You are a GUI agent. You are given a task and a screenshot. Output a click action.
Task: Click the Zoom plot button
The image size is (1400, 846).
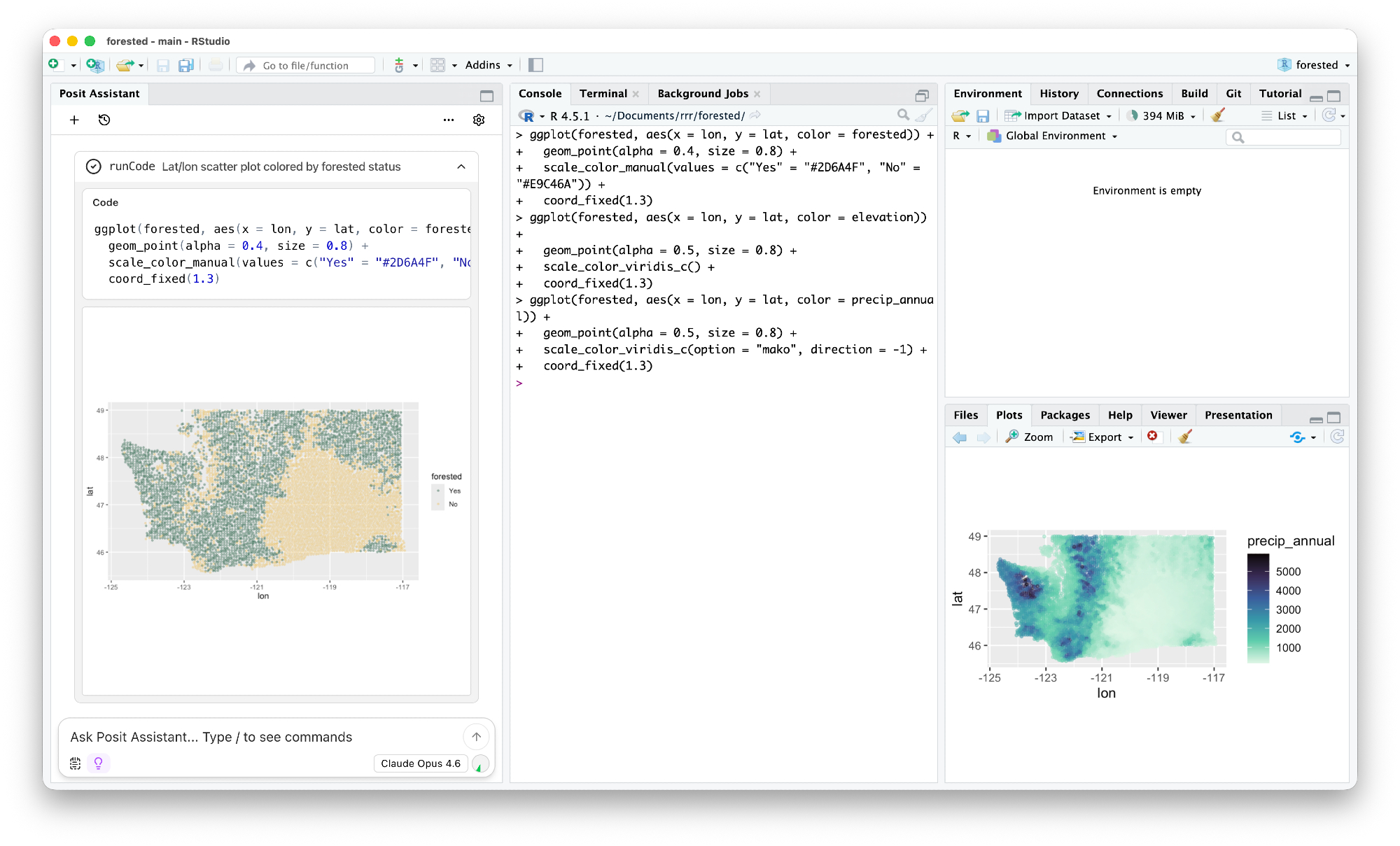[1030, 437]
